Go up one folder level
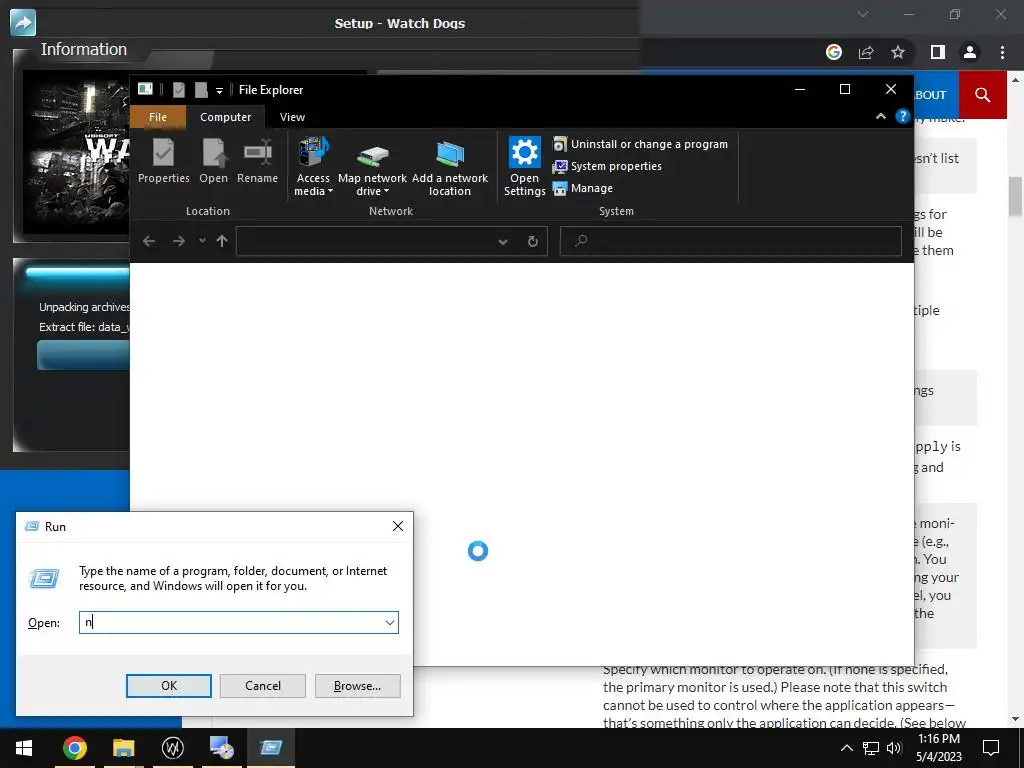 tap(222, 241)
